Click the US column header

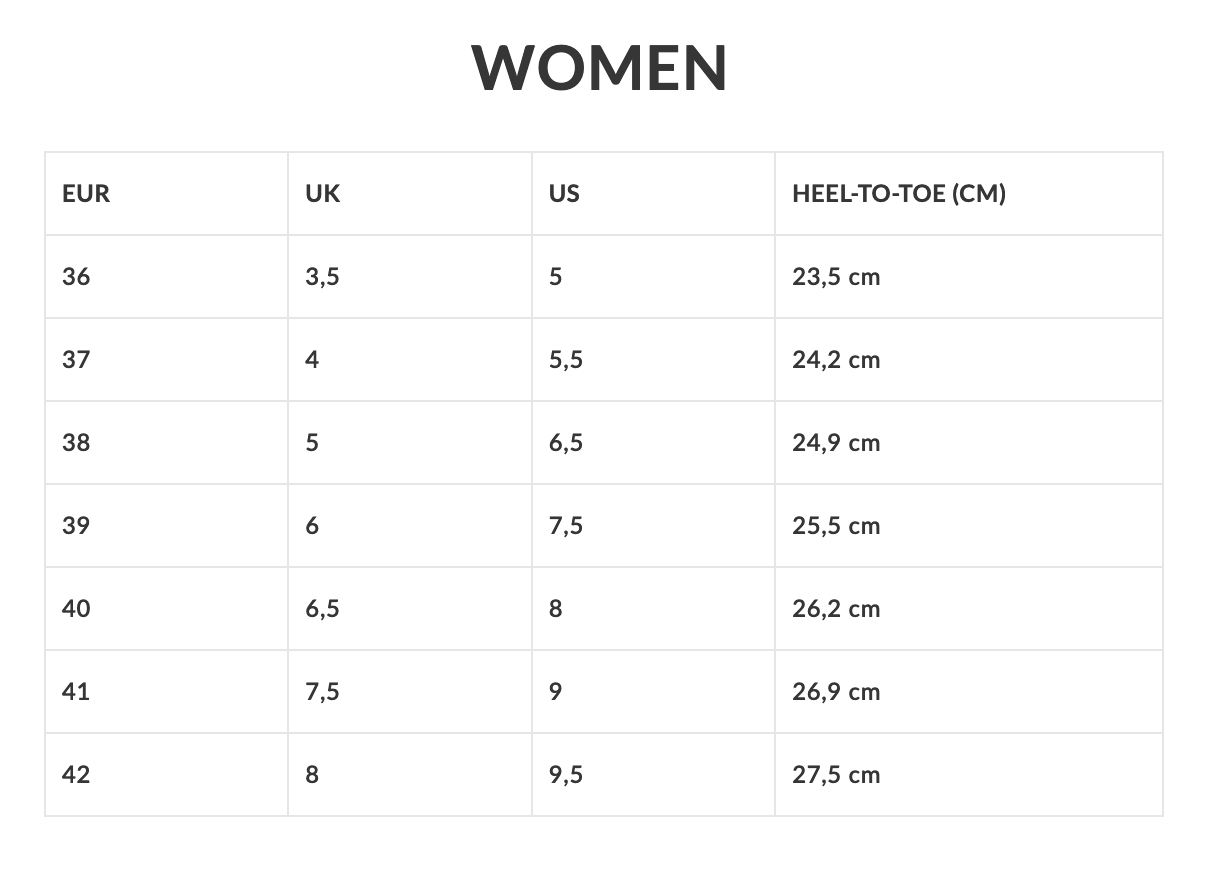pyautogui.click(x=564, y=194)
